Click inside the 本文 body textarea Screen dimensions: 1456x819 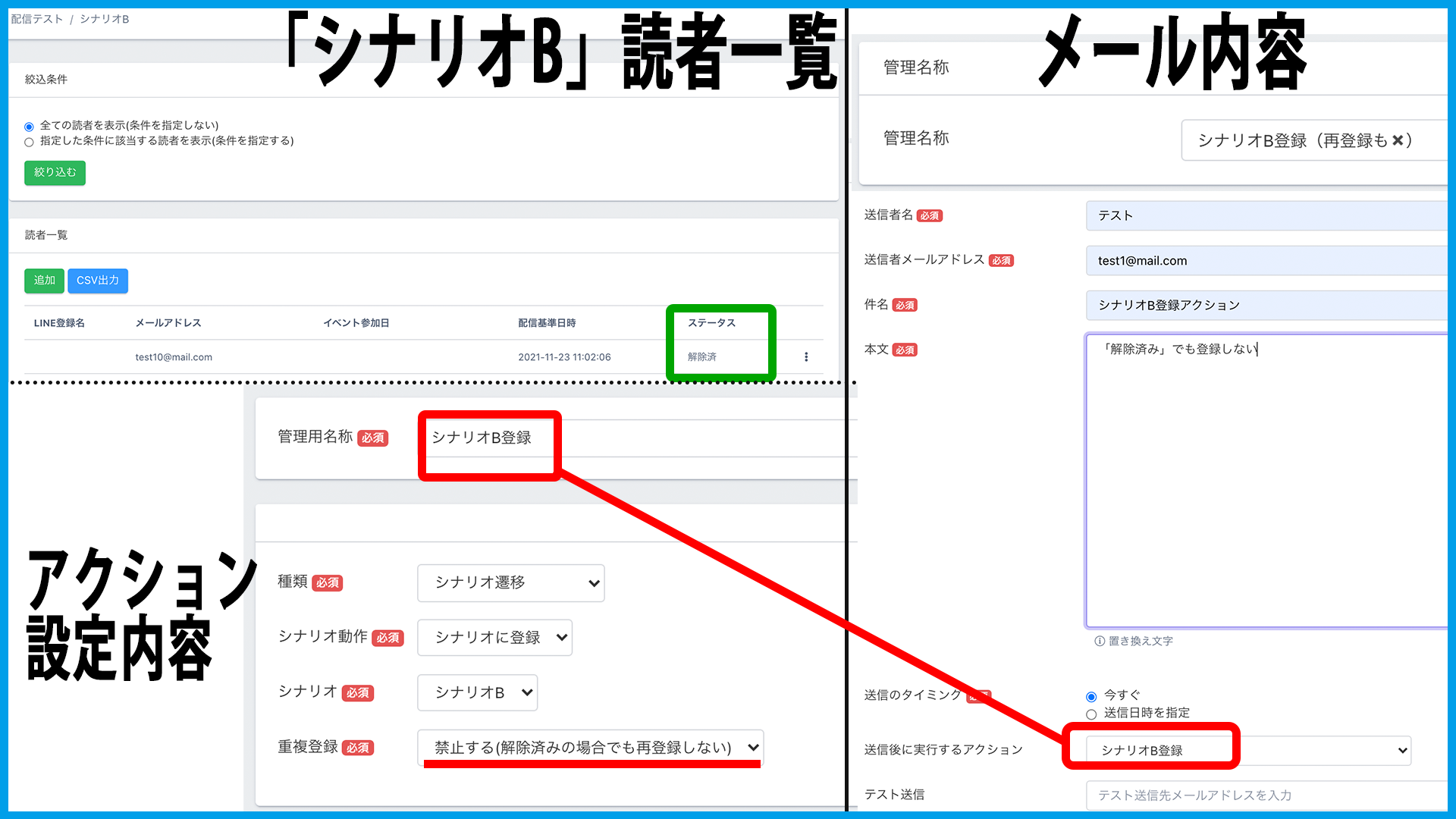pyautogui.click(x=1266, y=485)
